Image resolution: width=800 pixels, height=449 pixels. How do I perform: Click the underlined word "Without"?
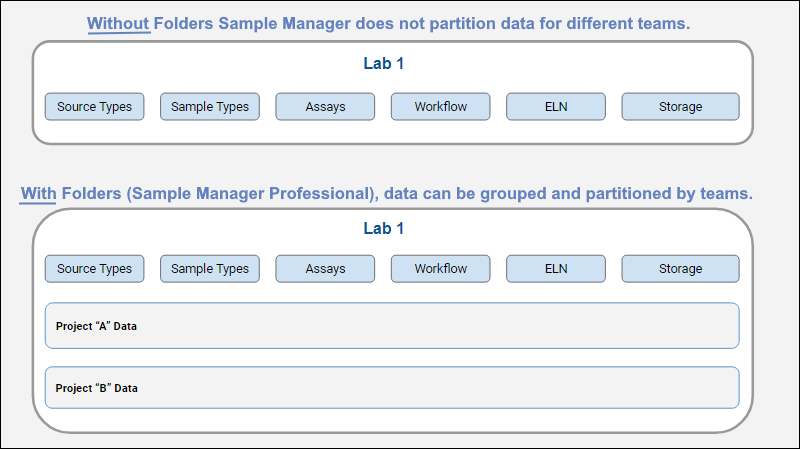coord(118,23)
